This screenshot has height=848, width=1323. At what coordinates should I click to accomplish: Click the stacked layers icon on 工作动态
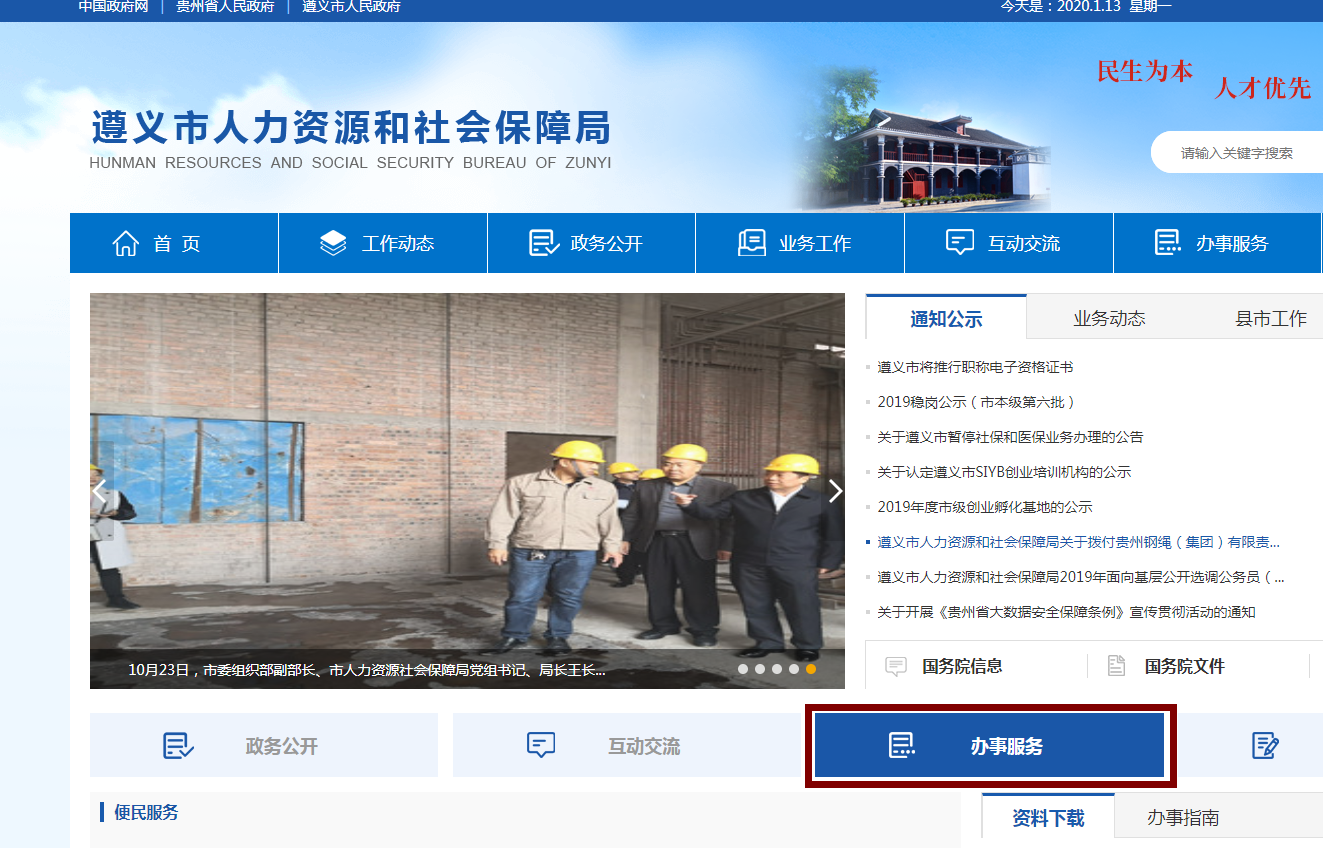[x=334, y=241]
